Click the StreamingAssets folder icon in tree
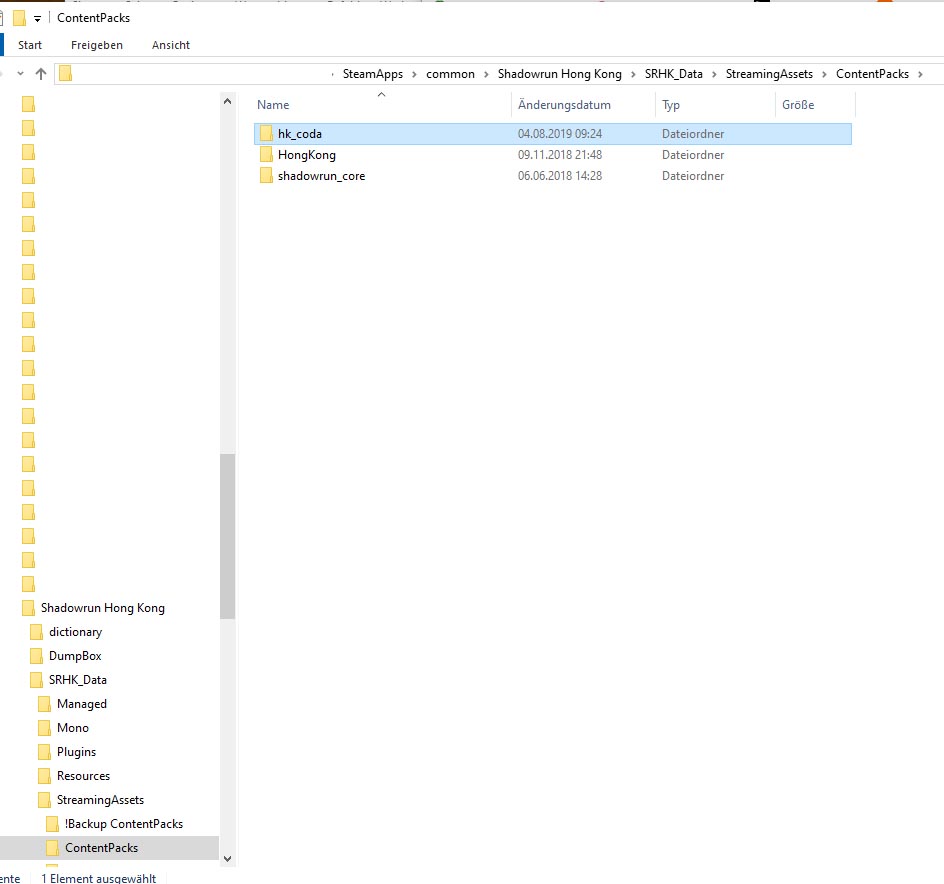 point(44,800)
